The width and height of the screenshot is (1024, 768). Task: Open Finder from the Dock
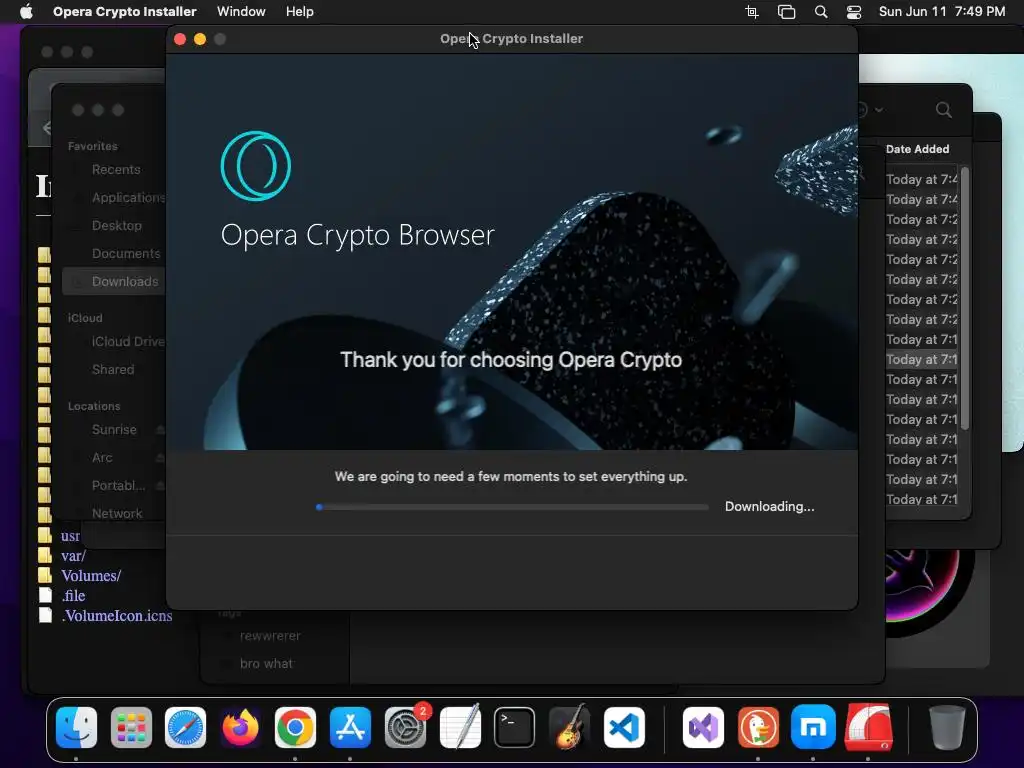pos(76,728)
